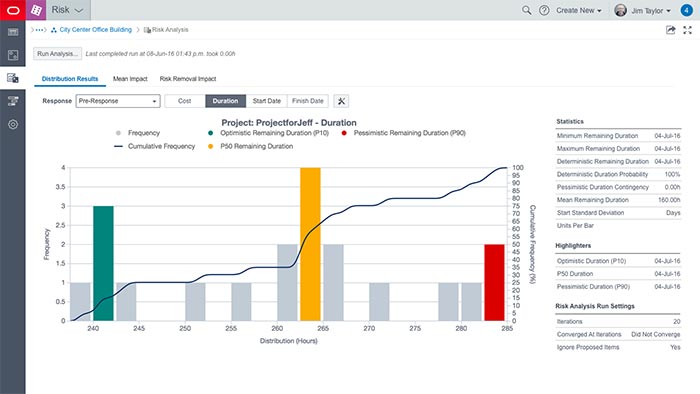Expand view with the fullscreen icon
The width and height of the screenshot is (700, 394).
688,30
